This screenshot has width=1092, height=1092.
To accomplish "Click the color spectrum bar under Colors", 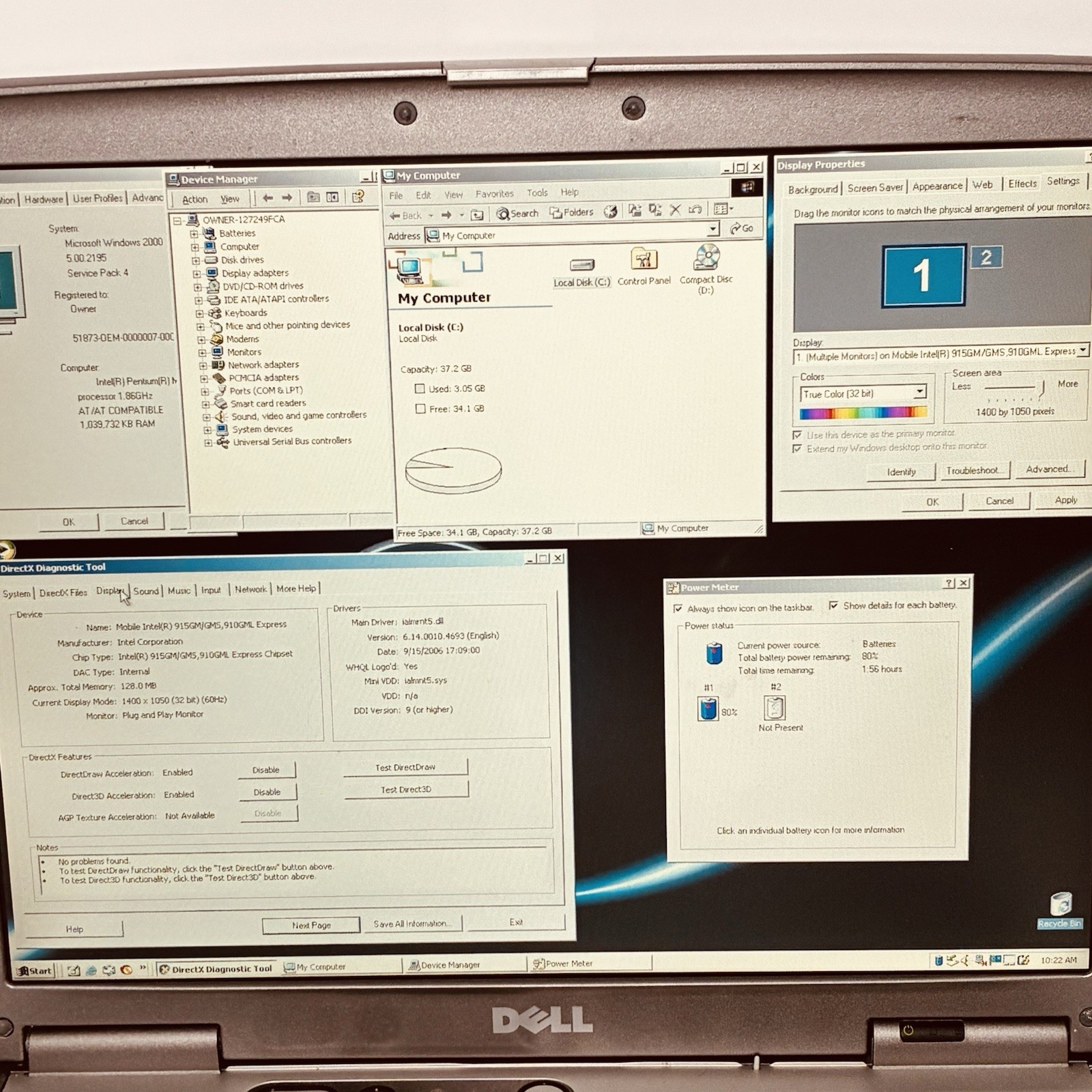I will click(863, 412).
